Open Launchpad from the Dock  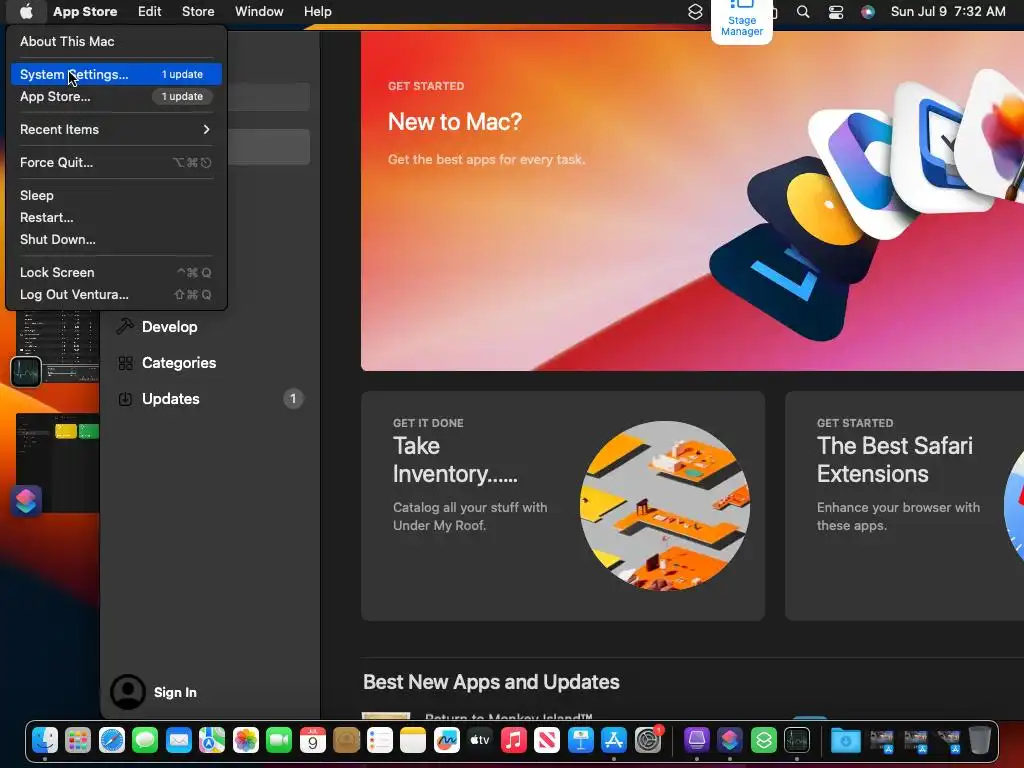pos(78,740)
